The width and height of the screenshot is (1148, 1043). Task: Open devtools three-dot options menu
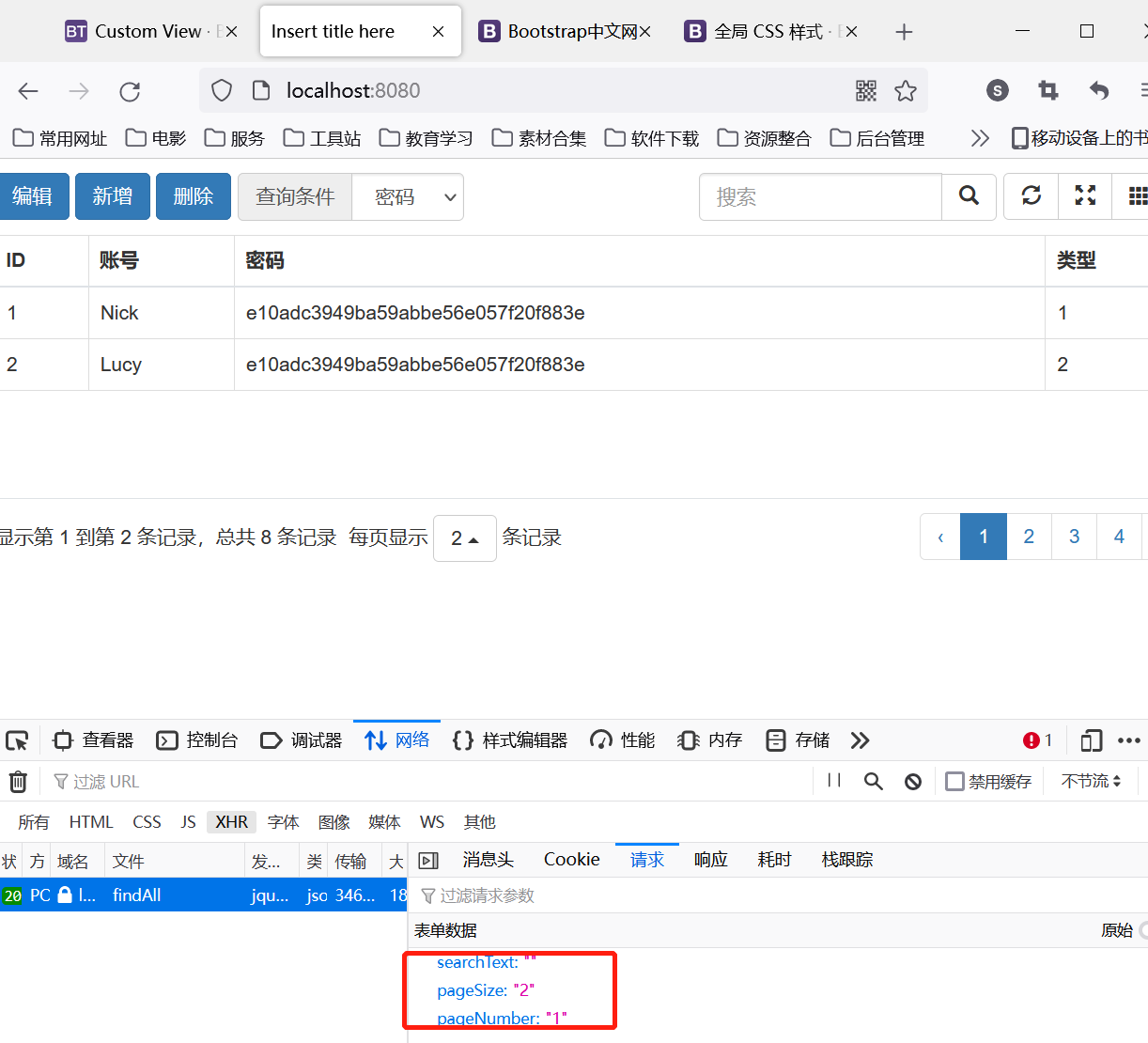click(x=1129, y=740)
